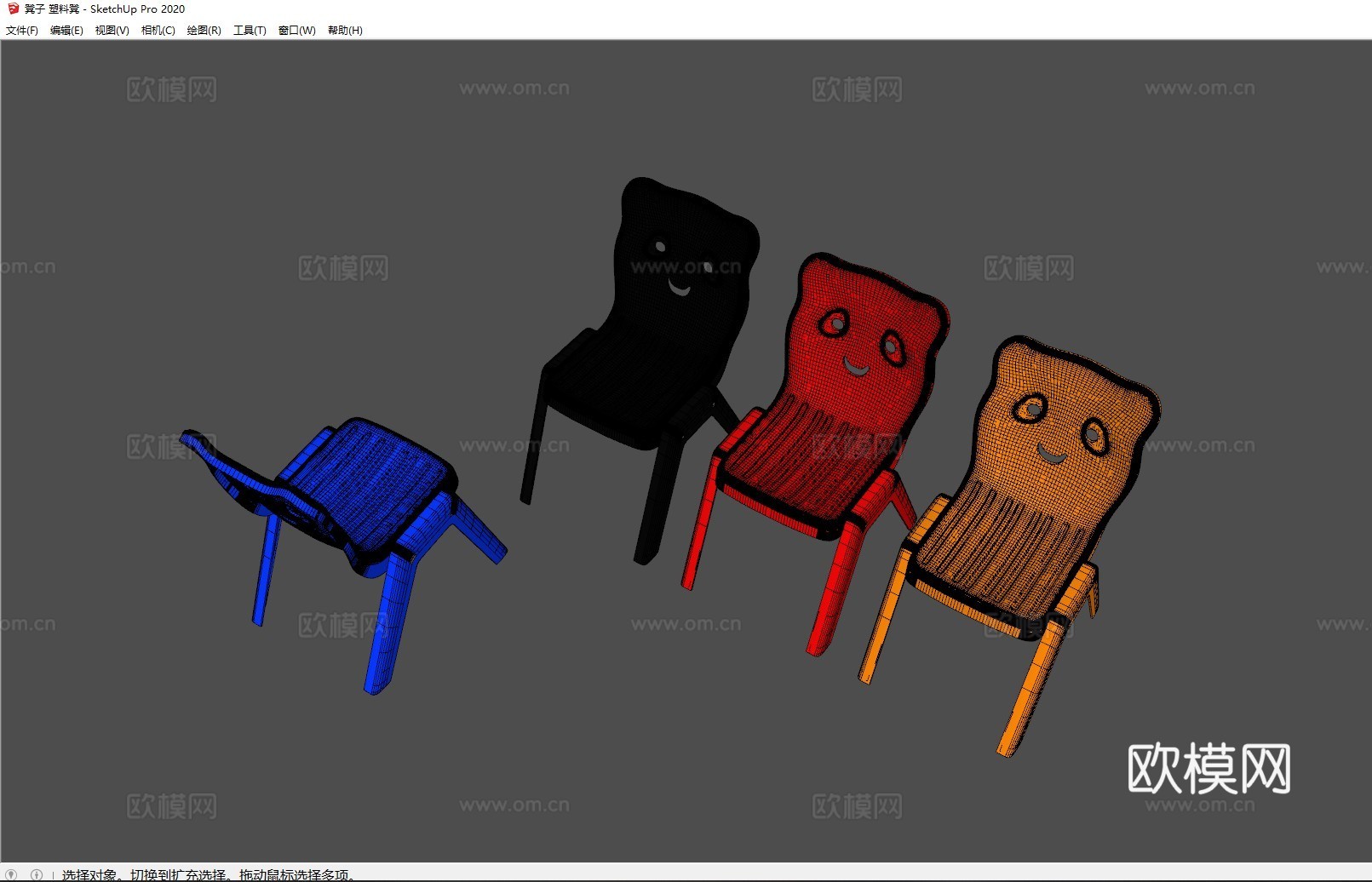Image resolution: width=1372 pixels, height=882 pixels.
Task: Open the 视图(V) menu
Action: pos(112,31)
